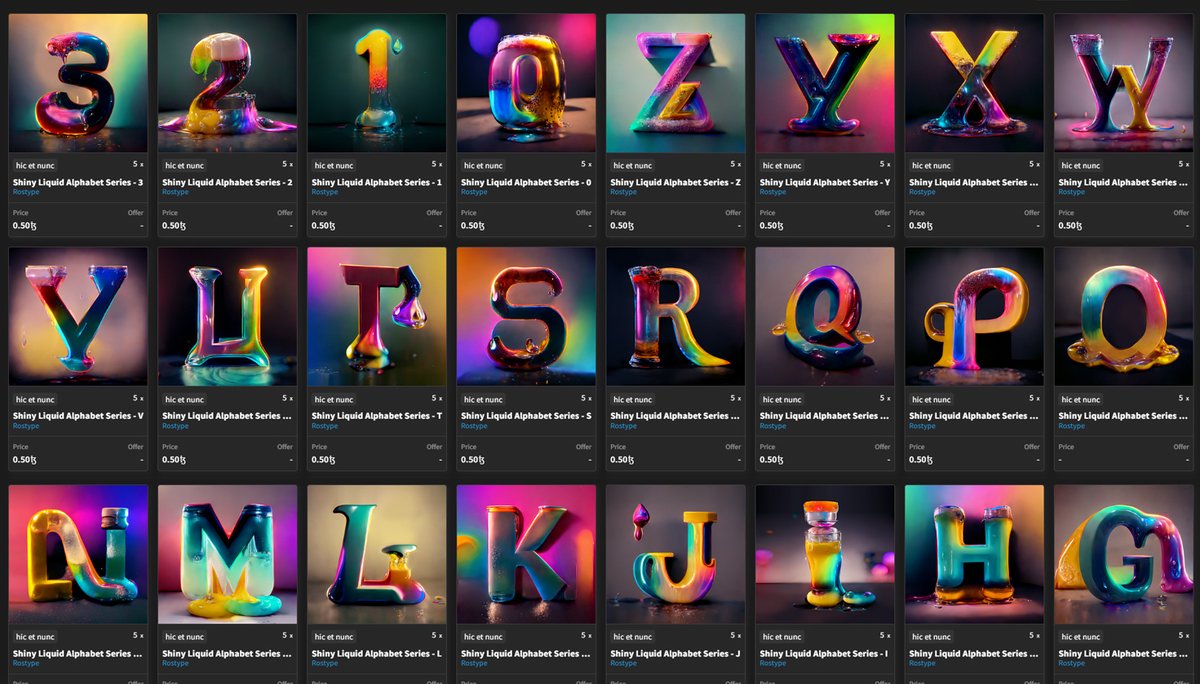
Task: Click the 5 x edition count on the letter R card
Action: [737, 399]
